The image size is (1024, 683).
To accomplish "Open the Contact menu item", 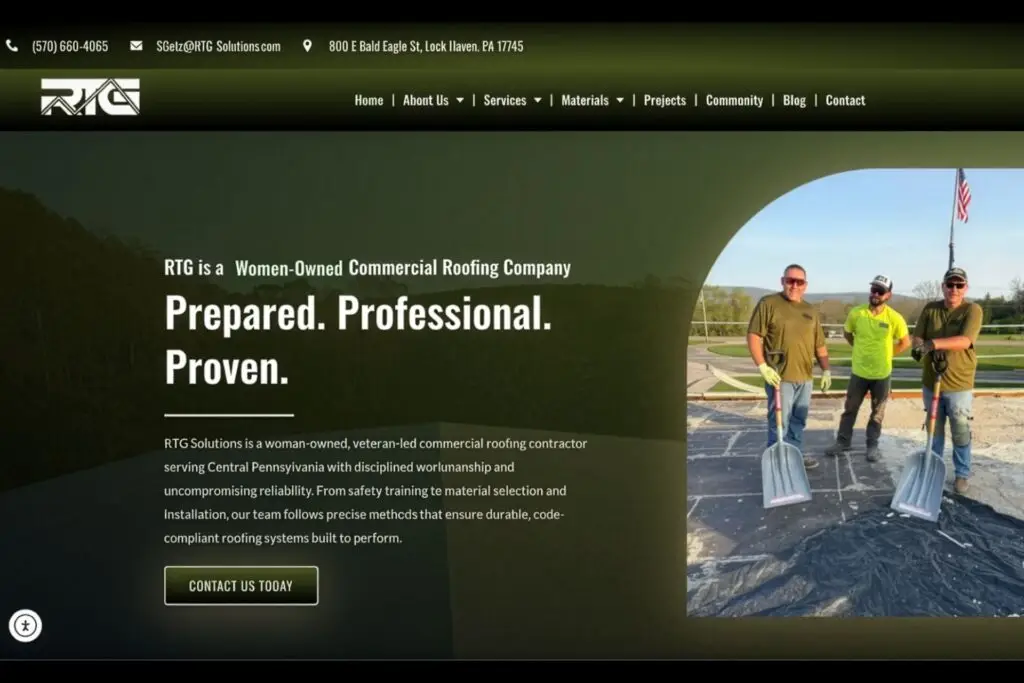I will click(x=845, y=101).
